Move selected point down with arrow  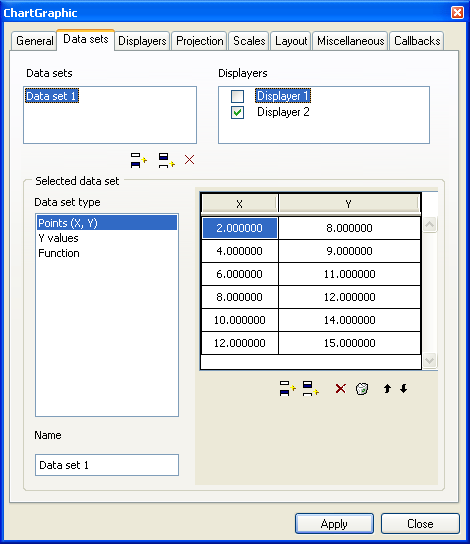click(x=403, y=389)
